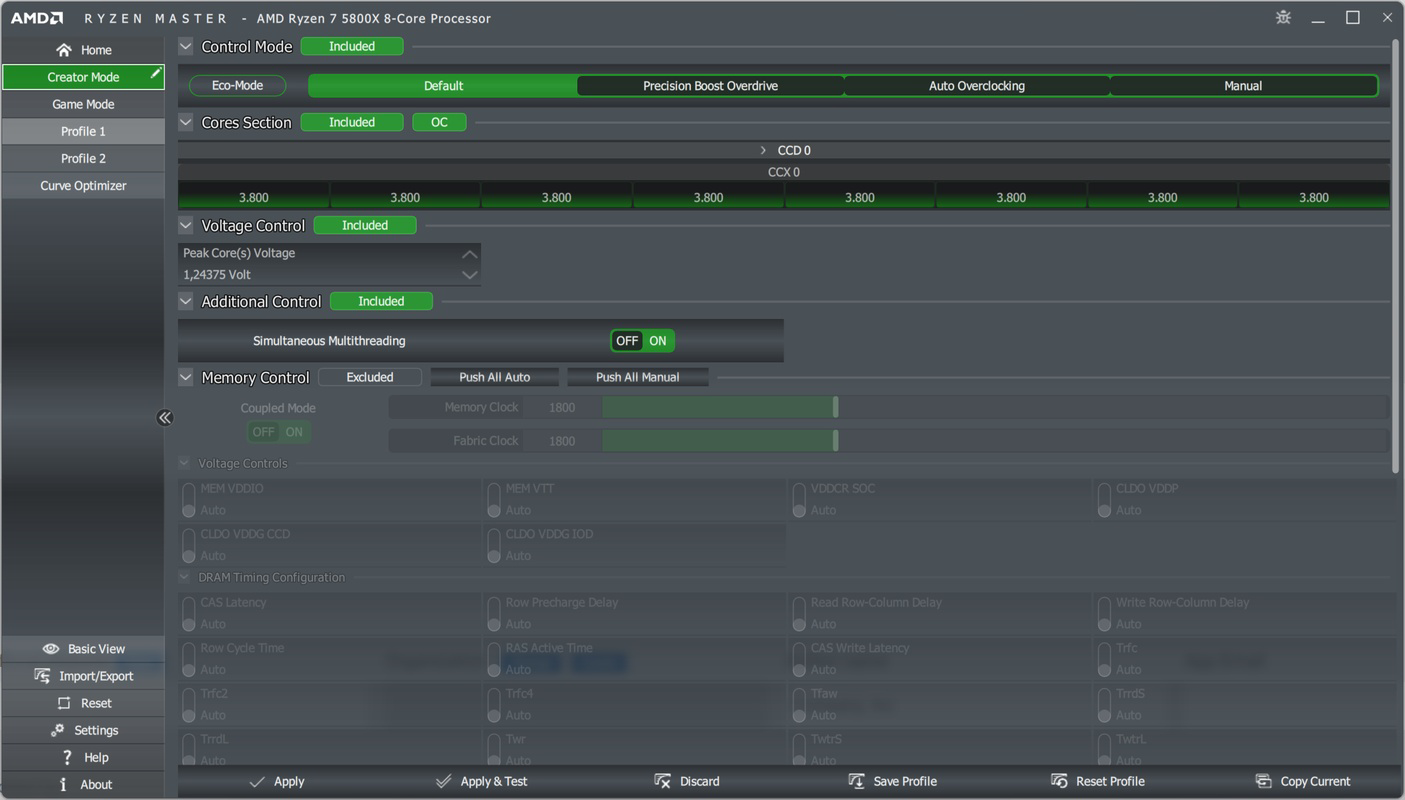The image size is (1405, 800).
Task: Open Profile 1
Action: 83,131
